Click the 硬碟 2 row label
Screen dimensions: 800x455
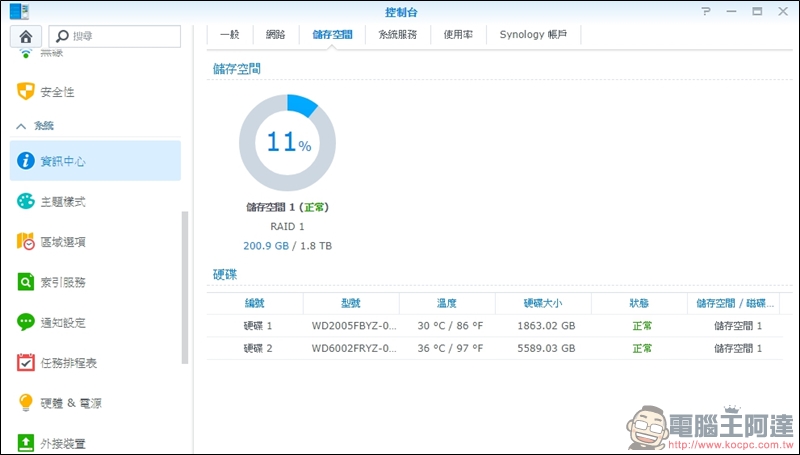click(258, 348)
